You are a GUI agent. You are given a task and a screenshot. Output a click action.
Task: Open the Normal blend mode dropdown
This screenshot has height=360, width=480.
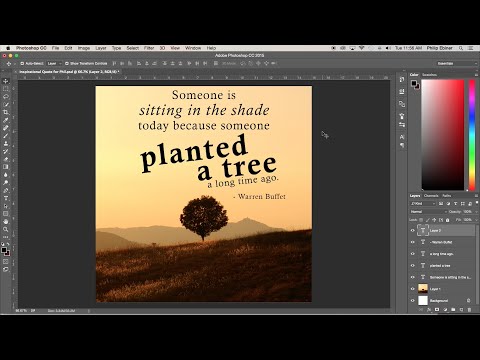428,212
